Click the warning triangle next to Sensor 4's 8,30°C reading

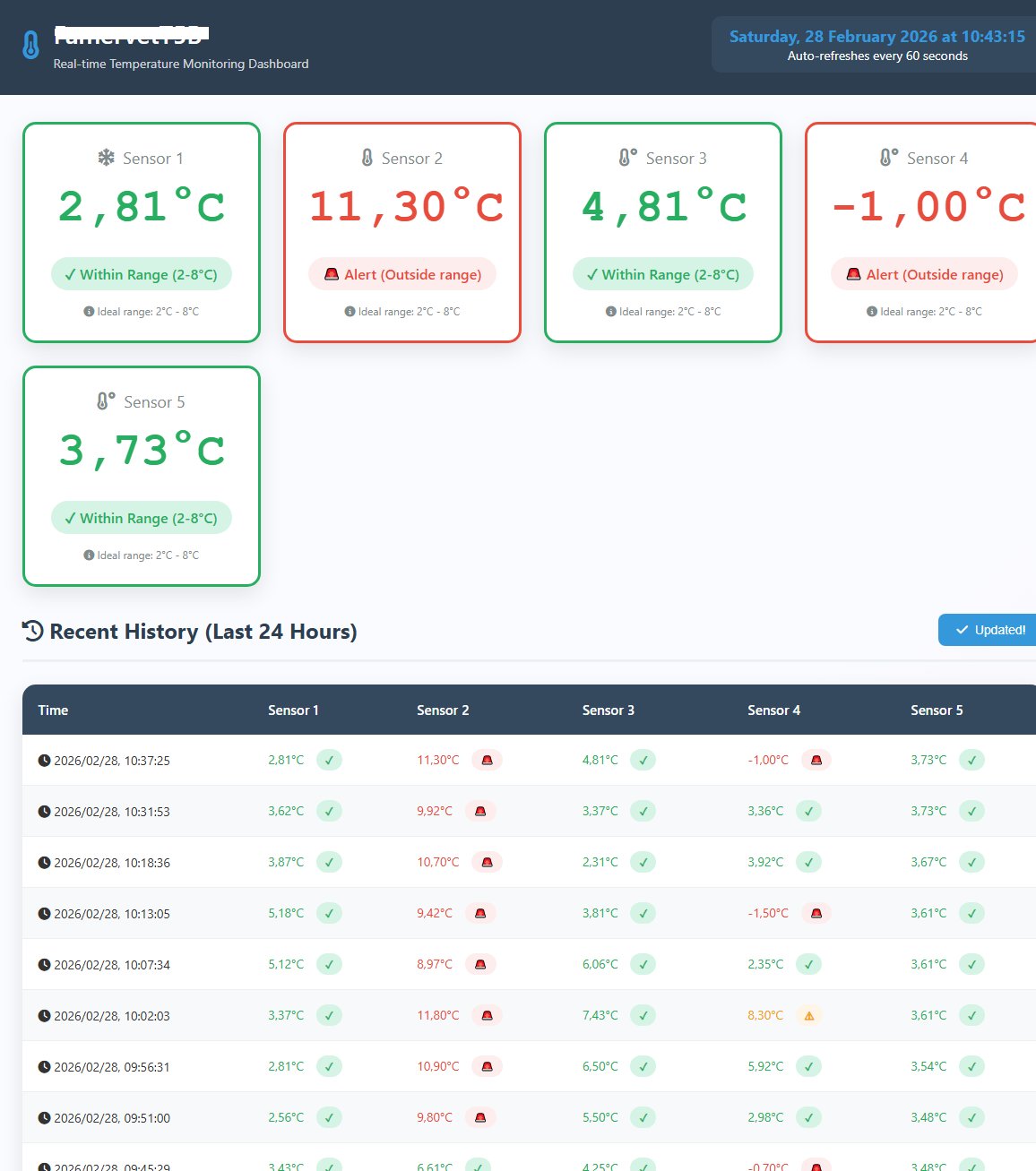point(809,1016)
